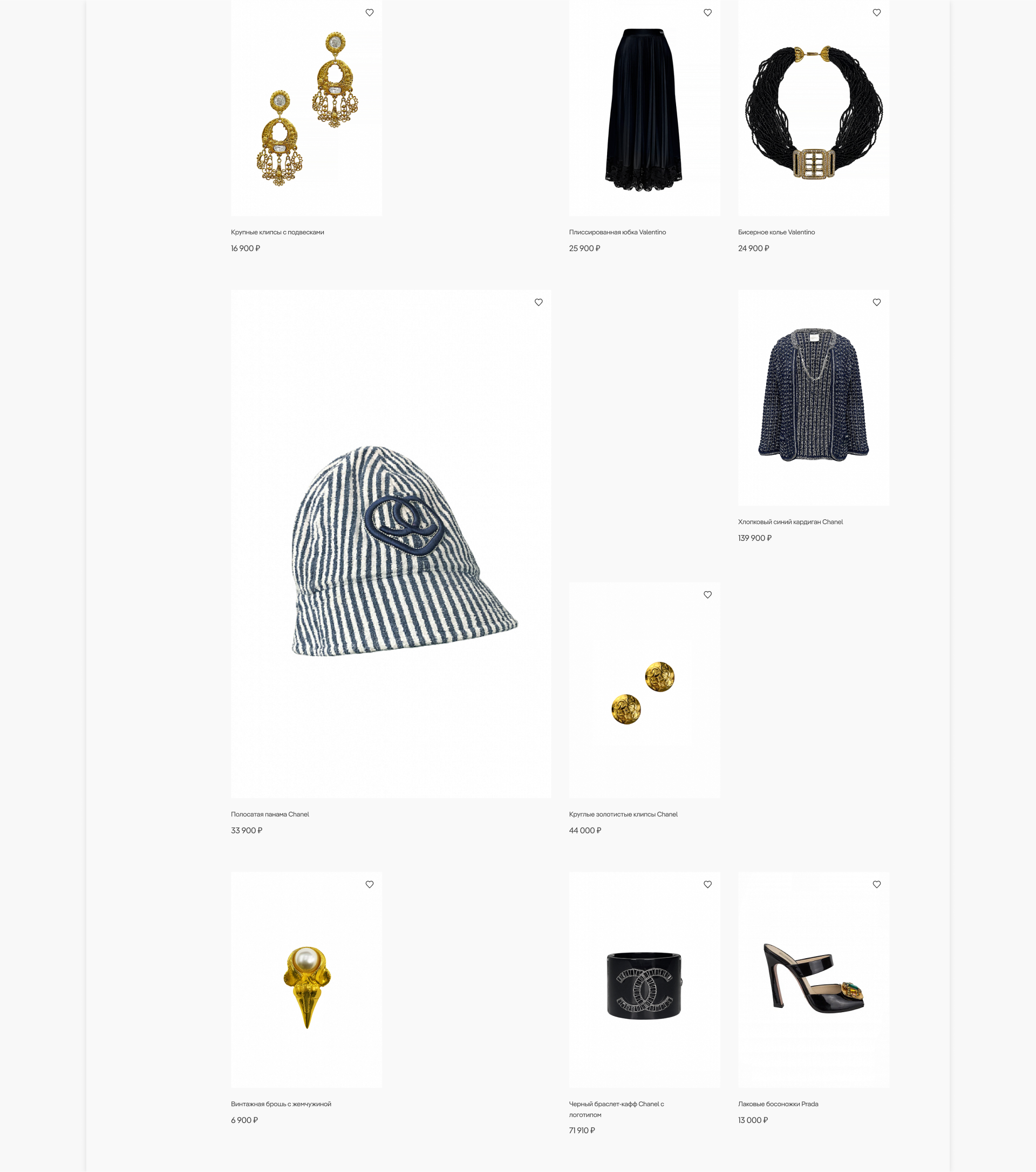This screenshot has width=1036, height=1172.
Task: Add blue Chanel cardigan to favorites
Action: pos(877,302)
